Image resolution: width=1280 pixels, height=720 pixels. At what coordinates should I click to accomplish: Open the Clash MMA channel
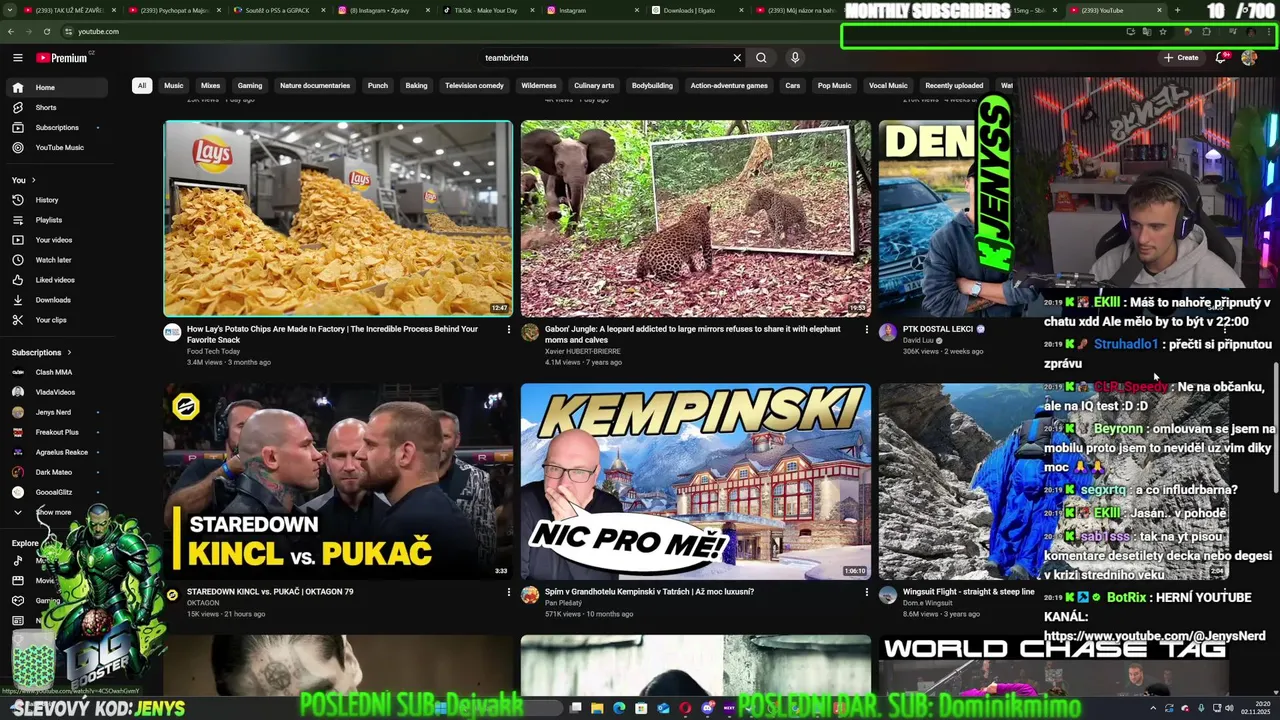click(57, 372)
